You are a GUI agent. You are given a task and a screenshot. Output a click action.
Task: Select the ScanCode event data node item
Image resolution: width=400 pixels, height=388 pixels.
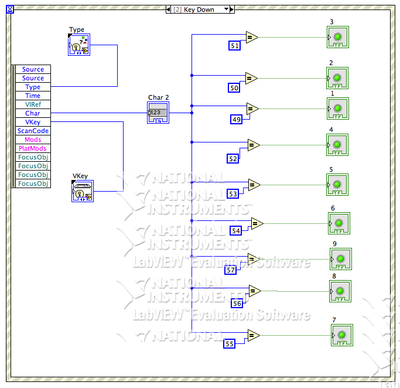[33, 131]
